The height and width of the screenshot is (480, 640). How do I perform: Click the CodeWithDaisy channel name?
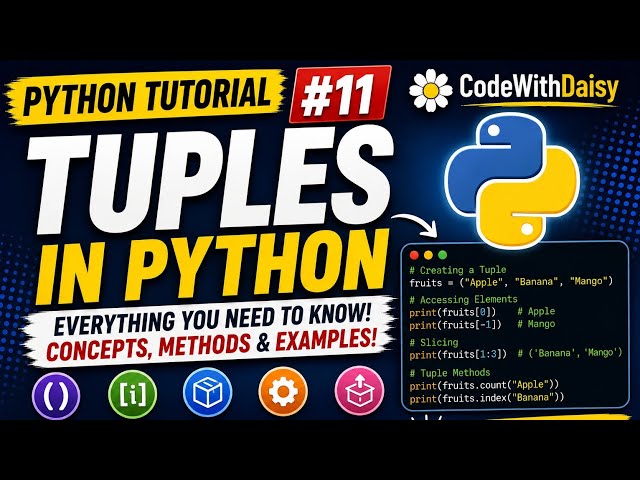point(539,88)
